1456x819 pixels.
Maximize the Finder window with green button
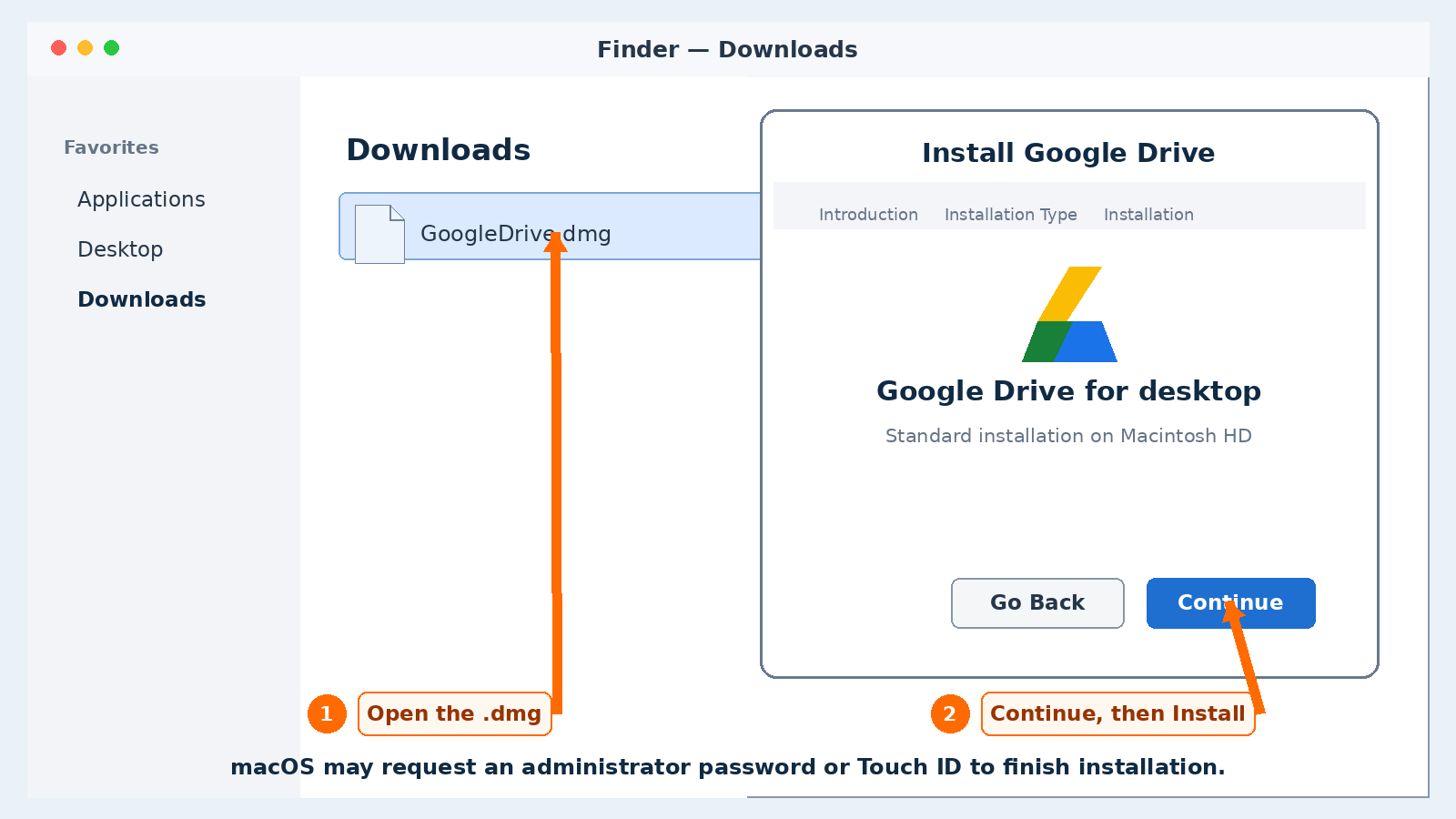click(x=112, y=48)
